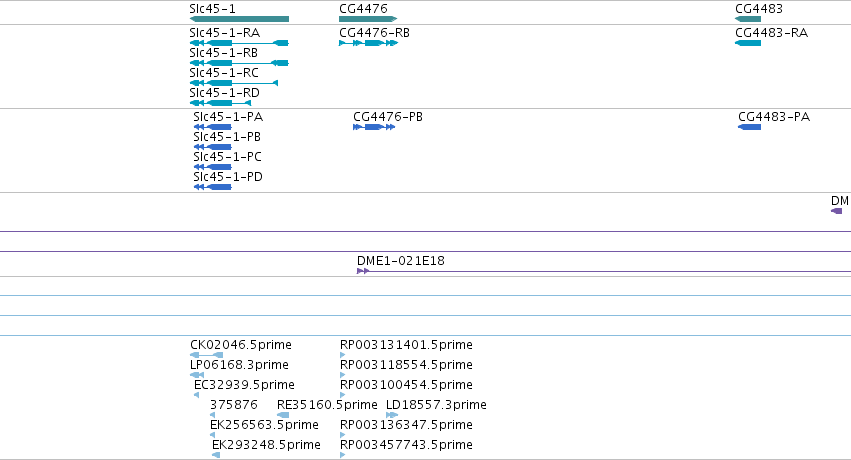Select the Slc45-1-PB protein glyph
Screen dimensions: 851x460
click(213, 147)
